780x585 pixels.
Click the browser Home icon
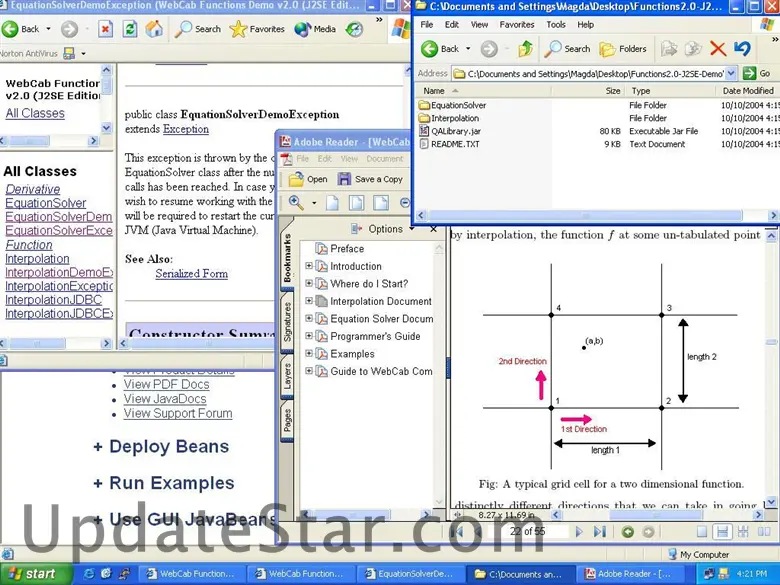coord(154,29)
